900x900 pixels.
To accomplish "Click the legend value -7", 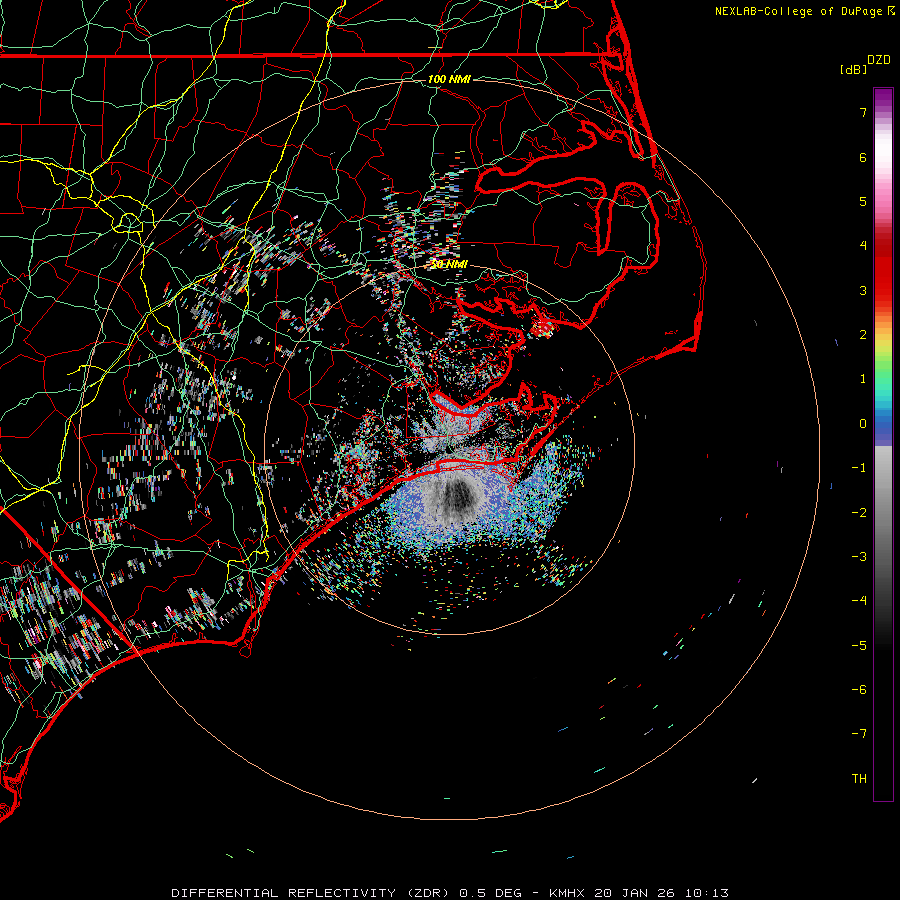I will [859, 734].
